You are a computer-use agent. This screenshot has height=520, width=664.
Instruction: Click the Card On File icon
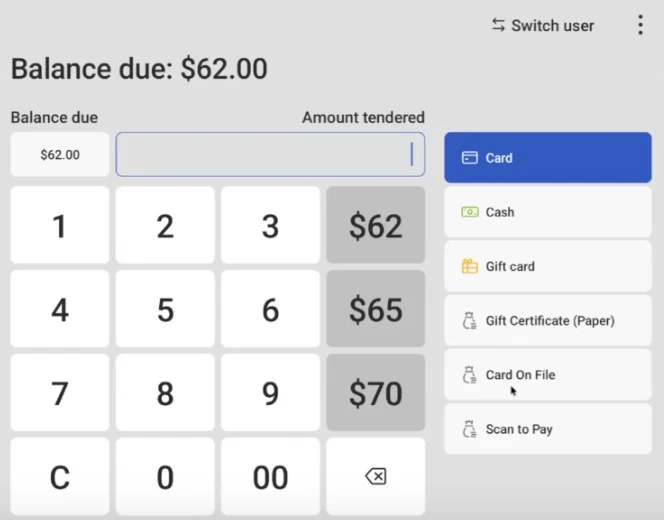(x=470, y=375)
